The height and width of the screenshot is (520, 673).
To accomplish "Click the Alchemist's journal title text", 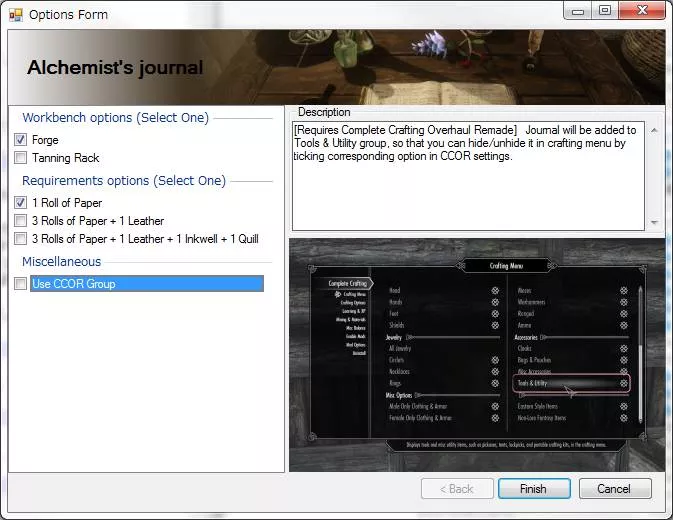I will (115, 68).
